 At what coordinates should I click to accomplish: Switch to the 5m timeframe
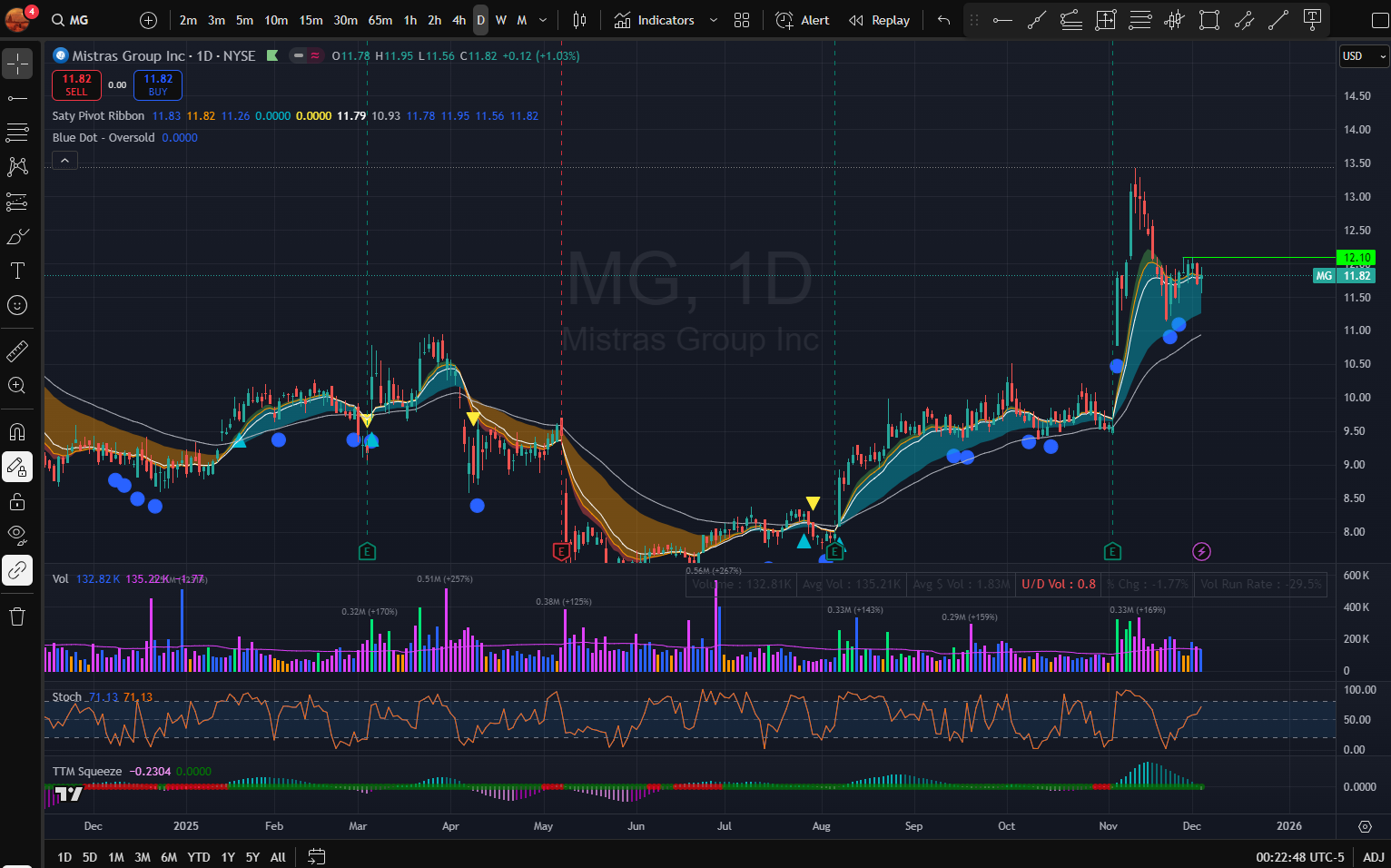point(244,20)
